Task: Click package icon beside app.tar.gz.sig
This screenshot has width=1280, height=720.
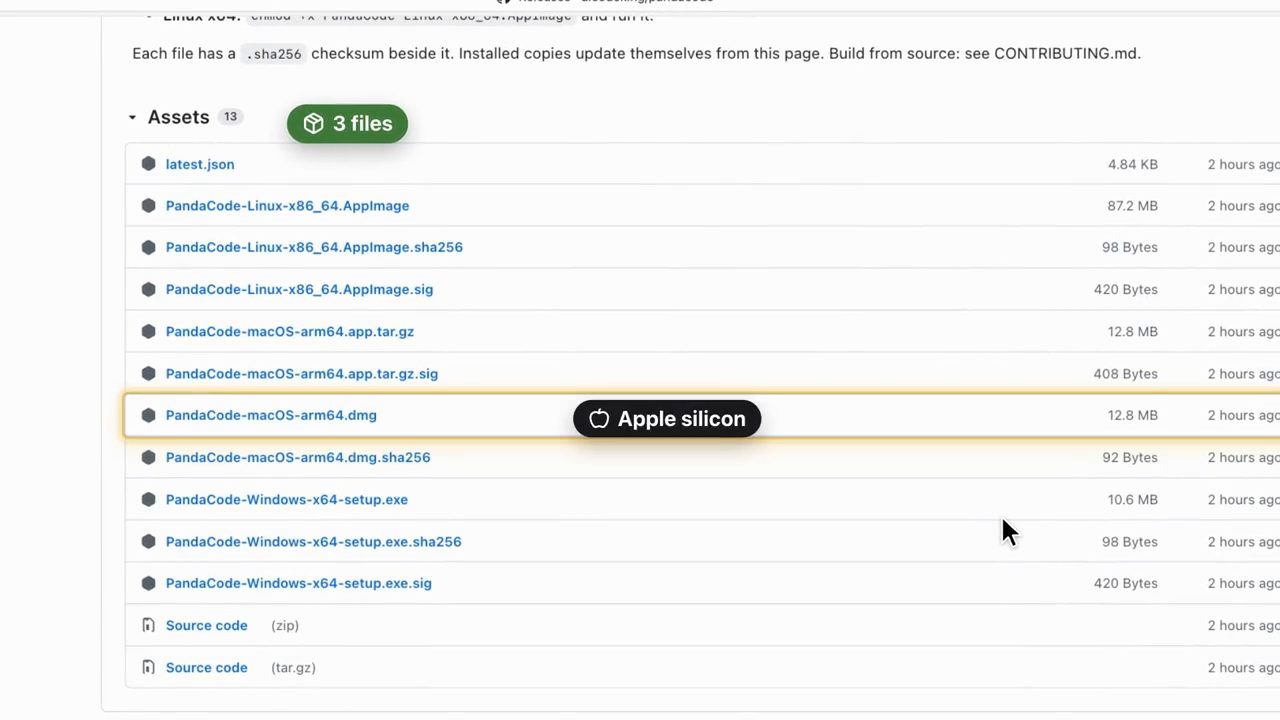Action: [x=148, y=374]
